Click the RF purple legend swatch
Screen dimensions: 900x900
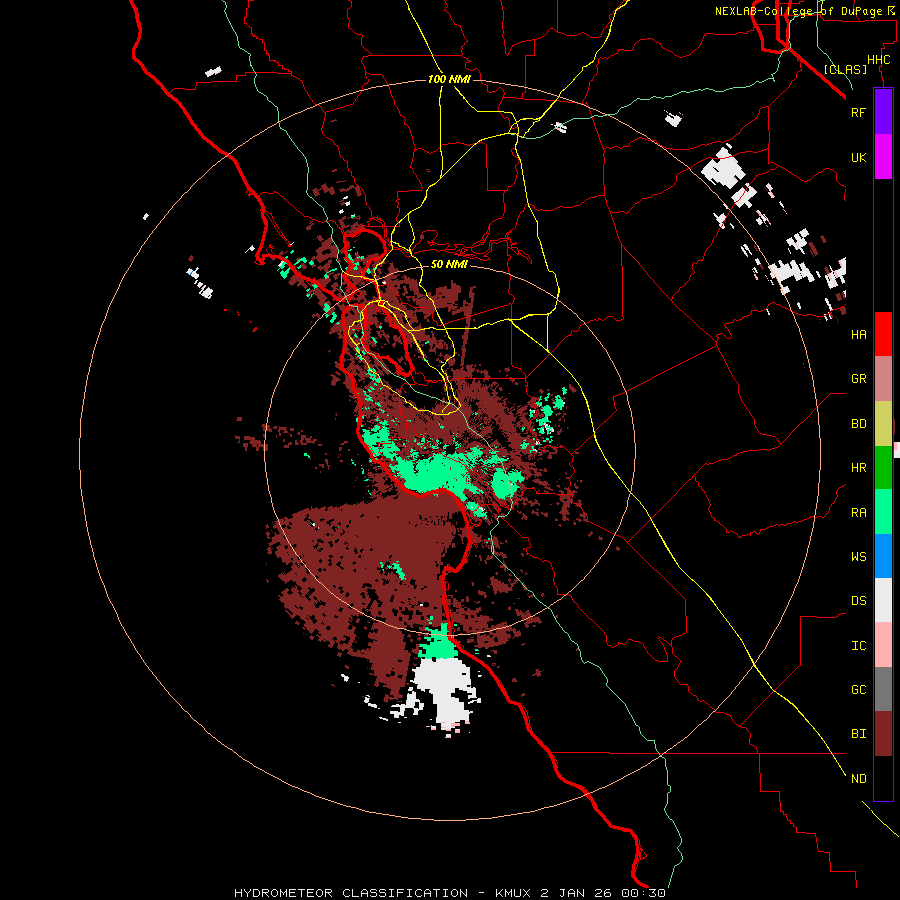point(883,112)
